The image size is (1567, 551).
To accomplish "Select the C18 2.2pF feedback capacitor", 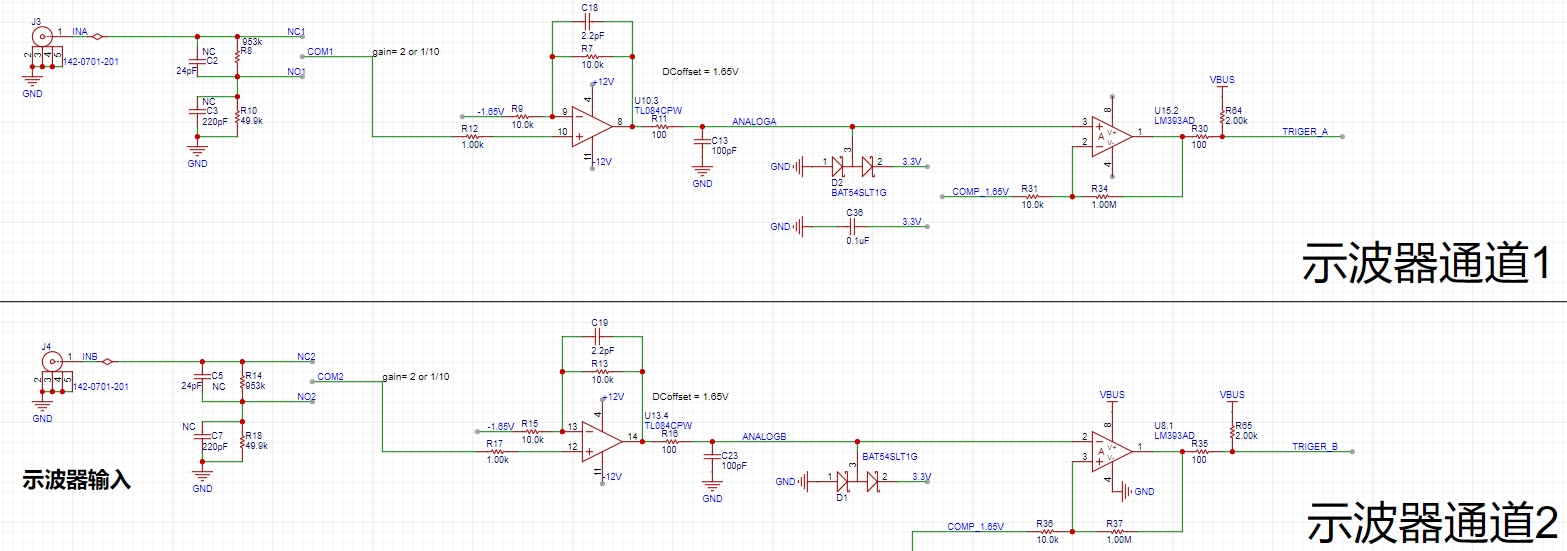I will (591, 25).
